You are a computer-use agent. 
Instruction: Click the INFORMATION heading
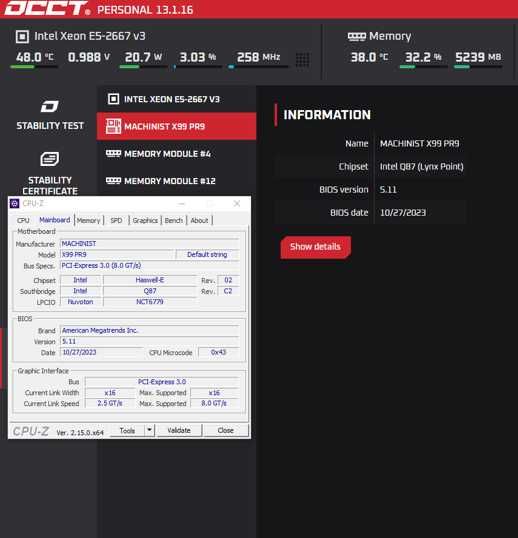point(327,115)
